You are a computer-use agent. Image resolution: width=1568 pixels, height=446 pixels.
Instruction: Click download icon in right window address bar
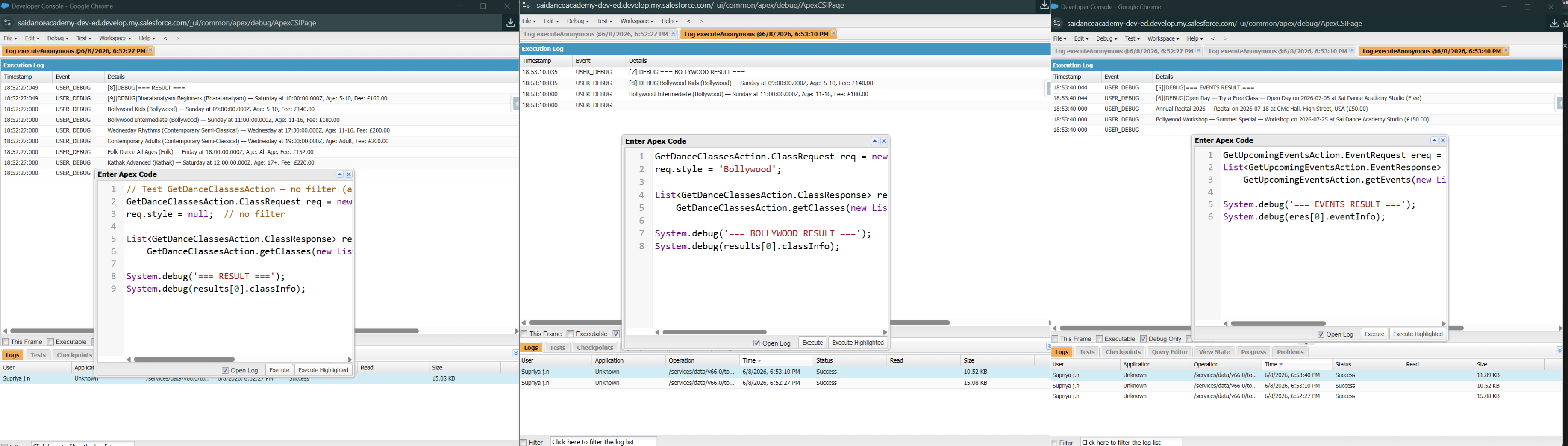(1554, 24)
